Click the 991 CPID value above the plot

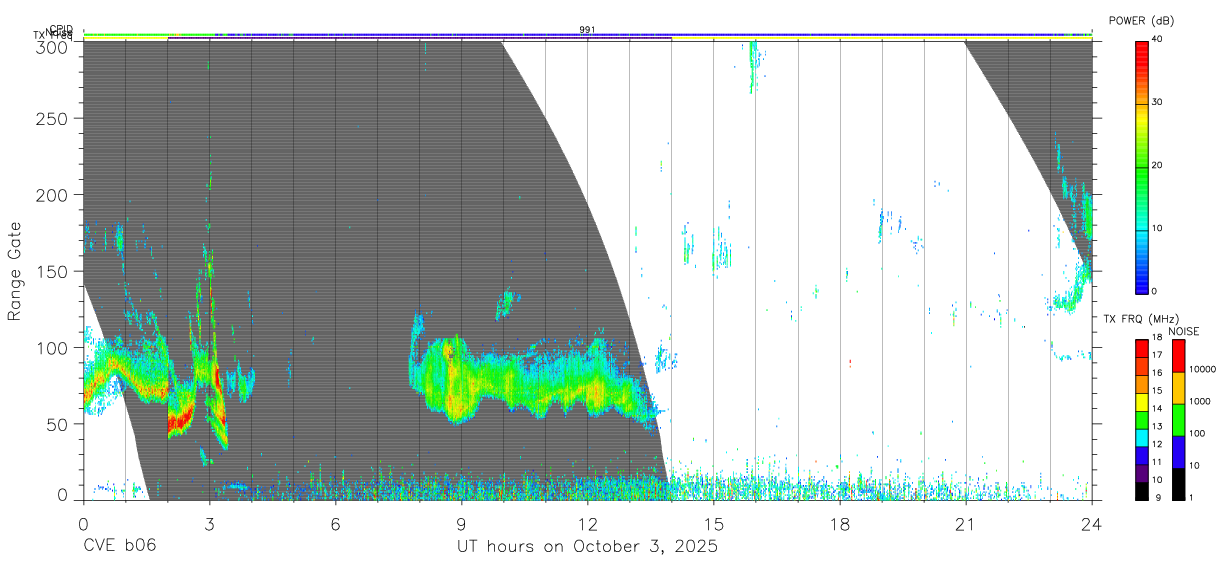click(x=587, y=30)
